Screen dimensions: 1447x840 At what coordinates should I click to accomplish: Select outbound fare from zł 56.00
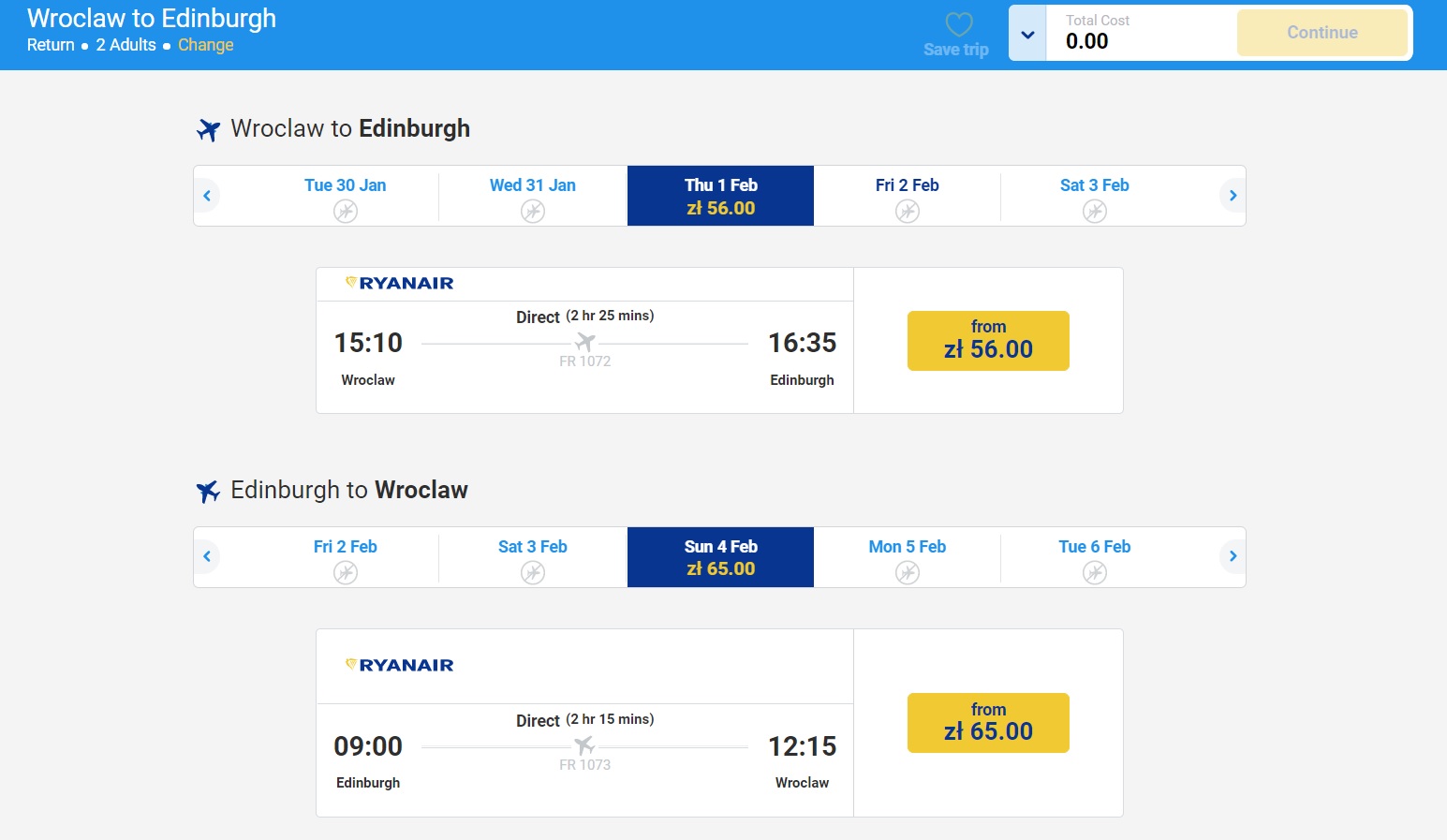(x=988, y=341)
